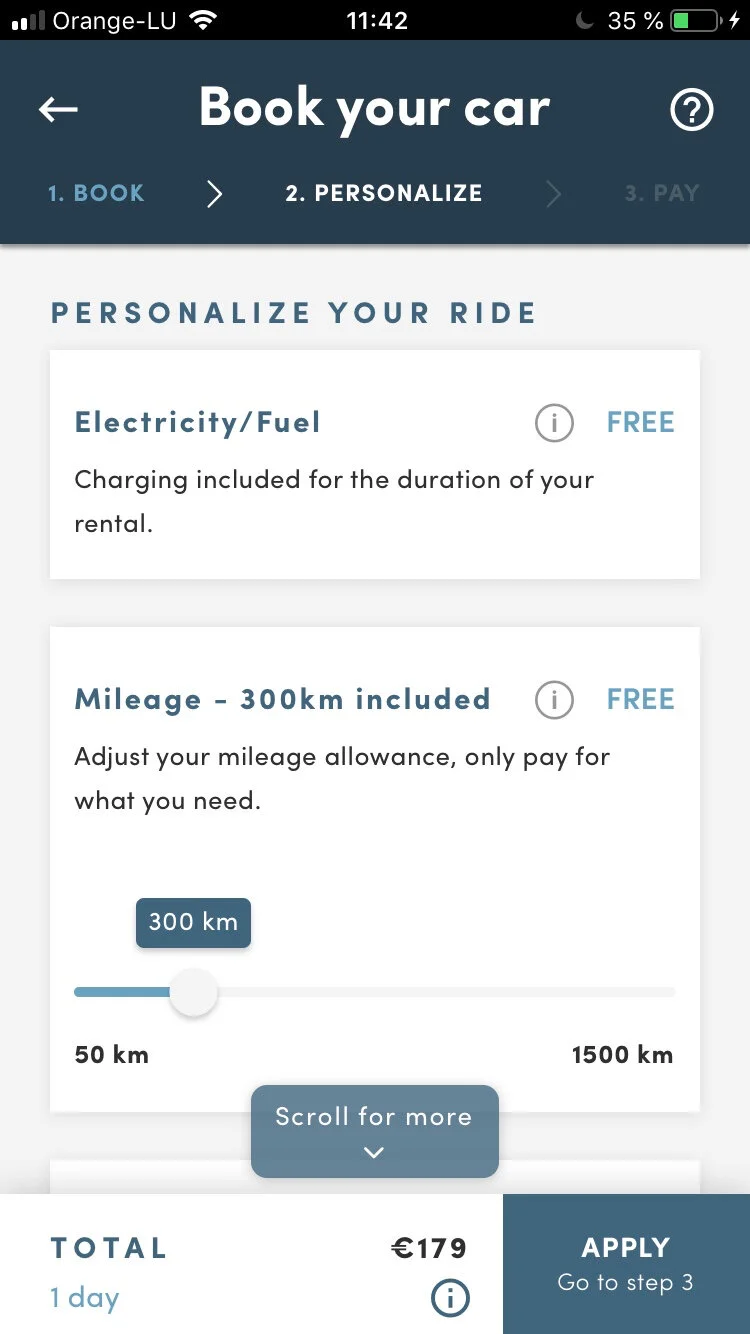Tap the 300 km slider tooltip
The image size is (750, 1334).
tap(193, 922)
